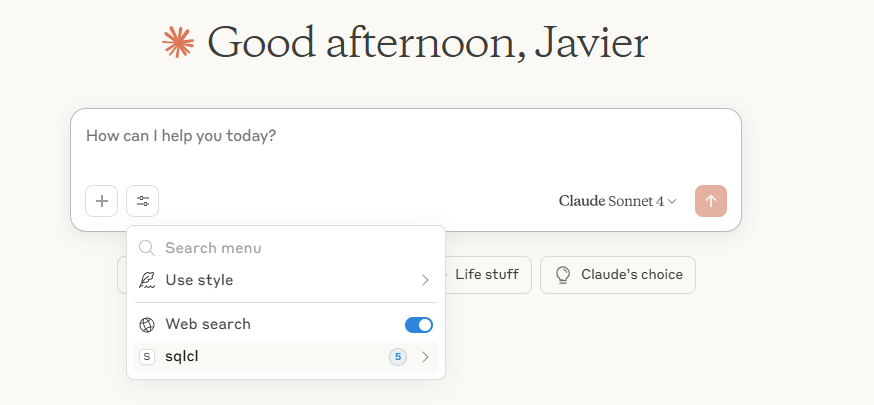This screenshot has width=874, height=405.
Task: Click the Web search globe icon
Action: pyautogui.click(x=147, y=325)
